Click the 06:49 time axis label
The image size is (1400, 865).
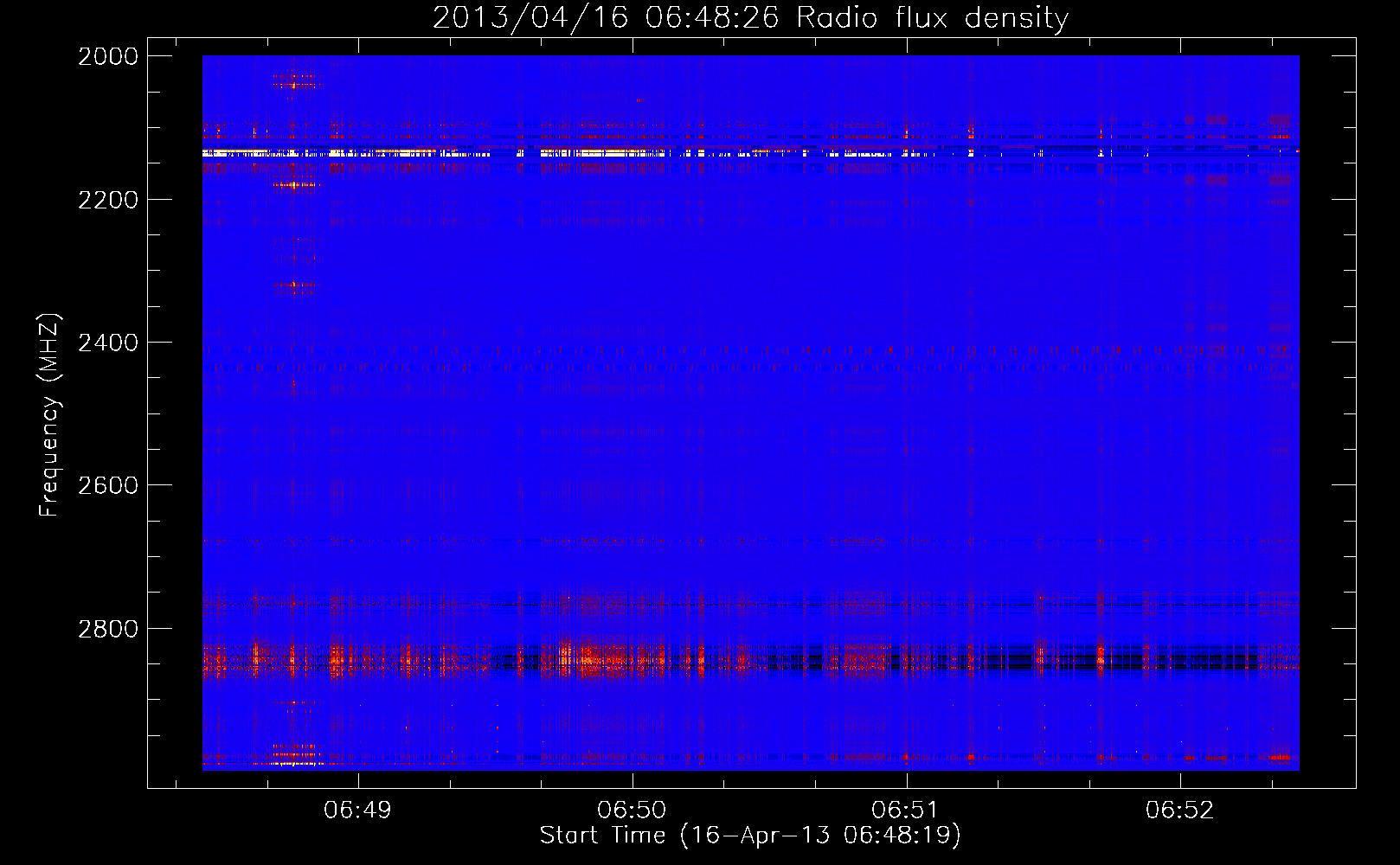click(x=357, y=810)
